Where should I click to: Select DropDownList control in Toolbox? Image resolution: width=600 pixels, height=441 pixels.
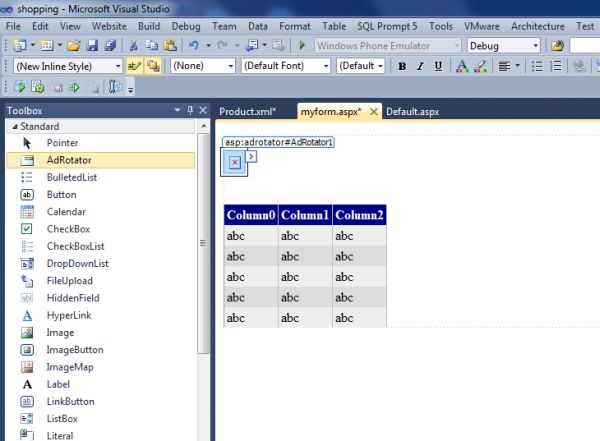click(x=100, y=263)
